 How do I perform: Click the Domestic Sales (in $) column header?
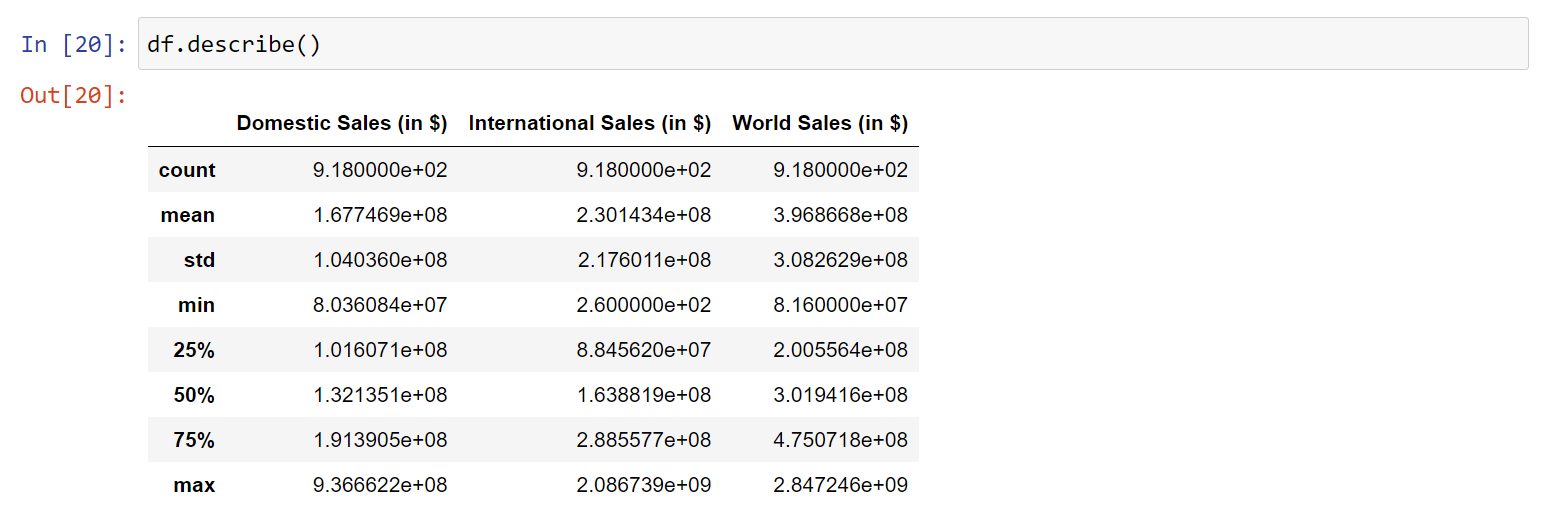[342, 123]
